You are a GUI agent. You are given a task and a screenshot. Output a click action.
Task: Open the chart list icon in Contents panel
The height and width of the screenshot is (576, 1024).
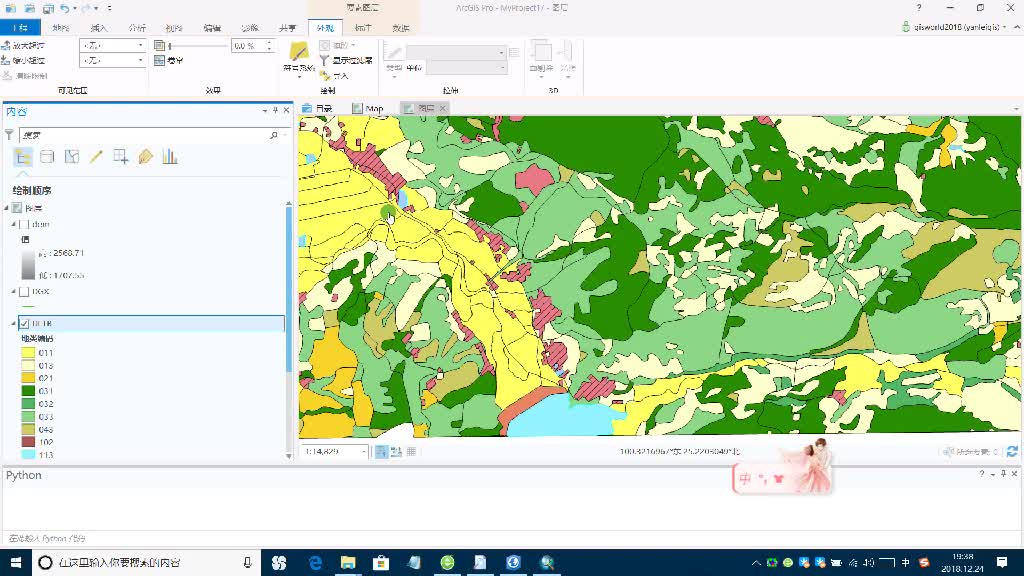point(168,156)
